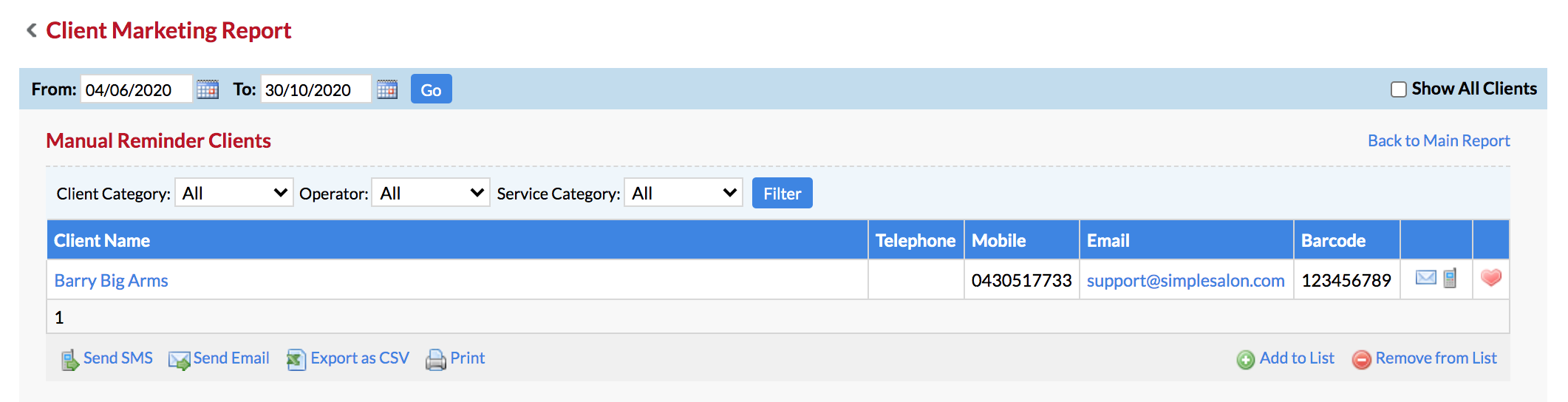1568x402 pixels.
Task: Follow the Back to Main Report link
Action: pyautogui.click(x=1439, y=140)
